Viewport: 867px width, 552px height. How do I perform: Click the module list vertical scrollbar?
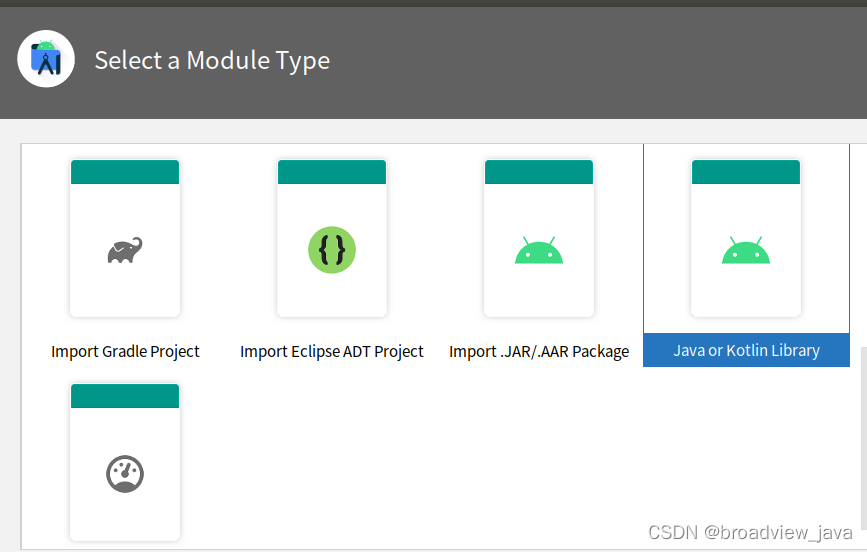pos(864,437)
